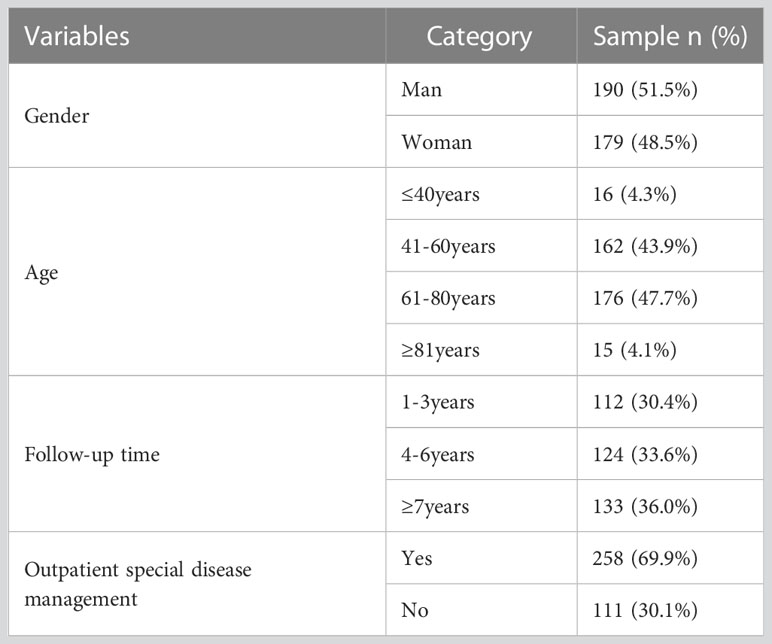The height and width of the screenshot is (644, 772).
Task: Click the Sample n (%) header
Action: 670,36
